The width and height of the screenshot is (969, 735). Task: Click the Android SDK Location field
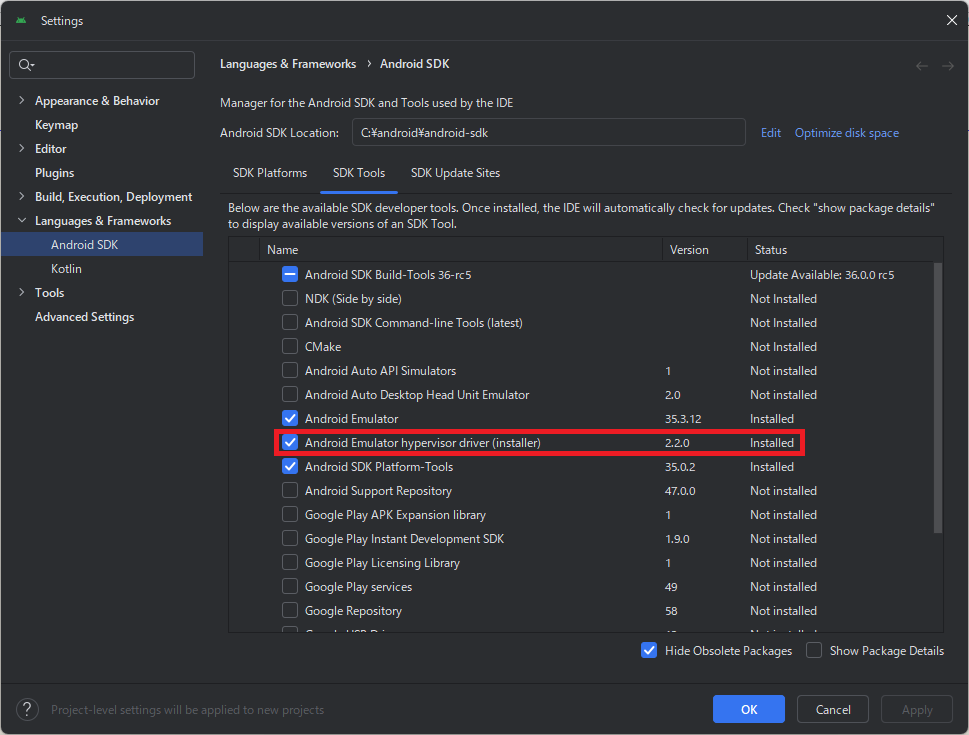point(548,133)
